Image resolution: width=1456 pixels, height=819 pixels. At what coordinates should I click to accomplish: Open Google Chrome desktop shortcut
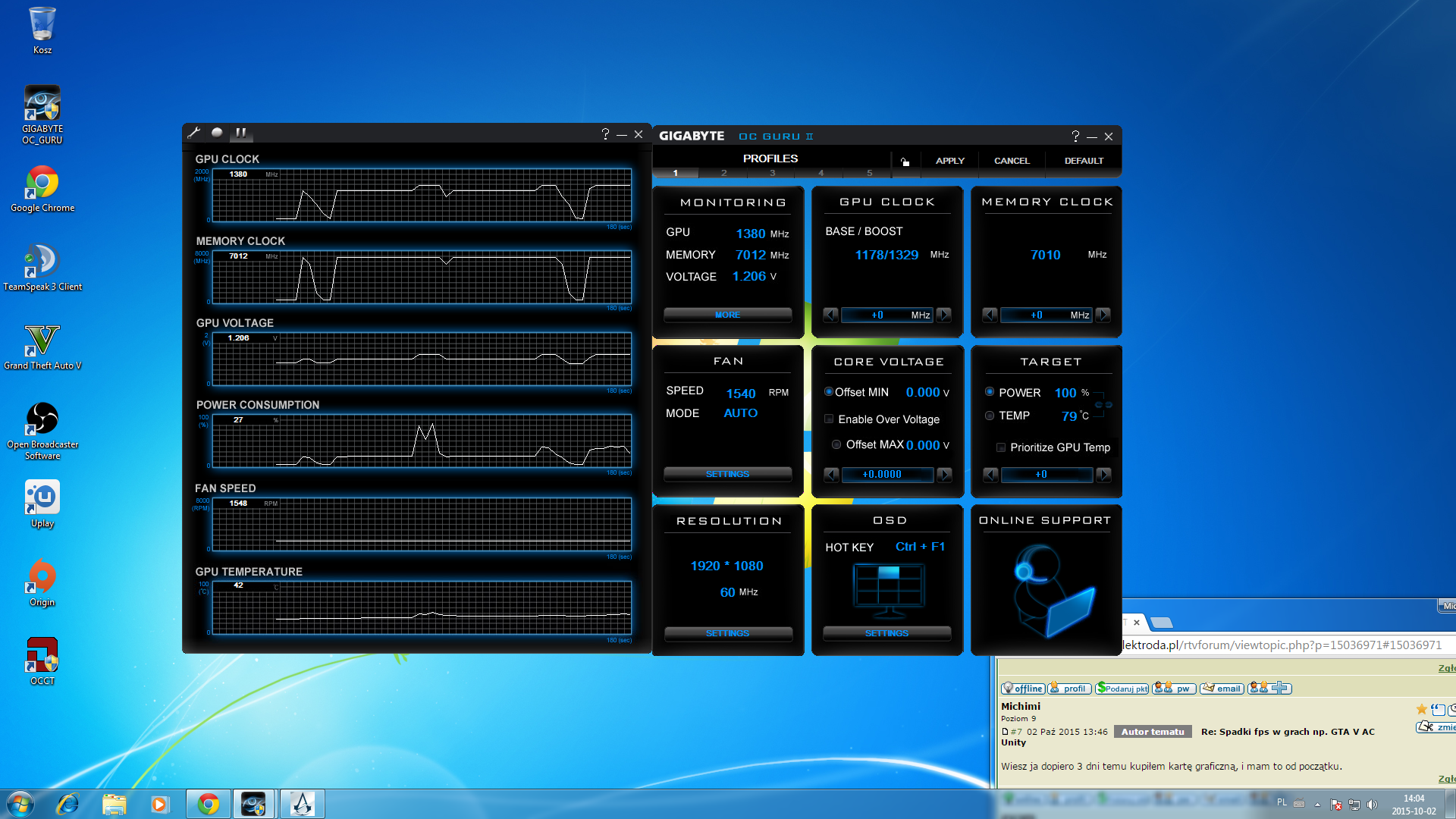tap(42, 190)
